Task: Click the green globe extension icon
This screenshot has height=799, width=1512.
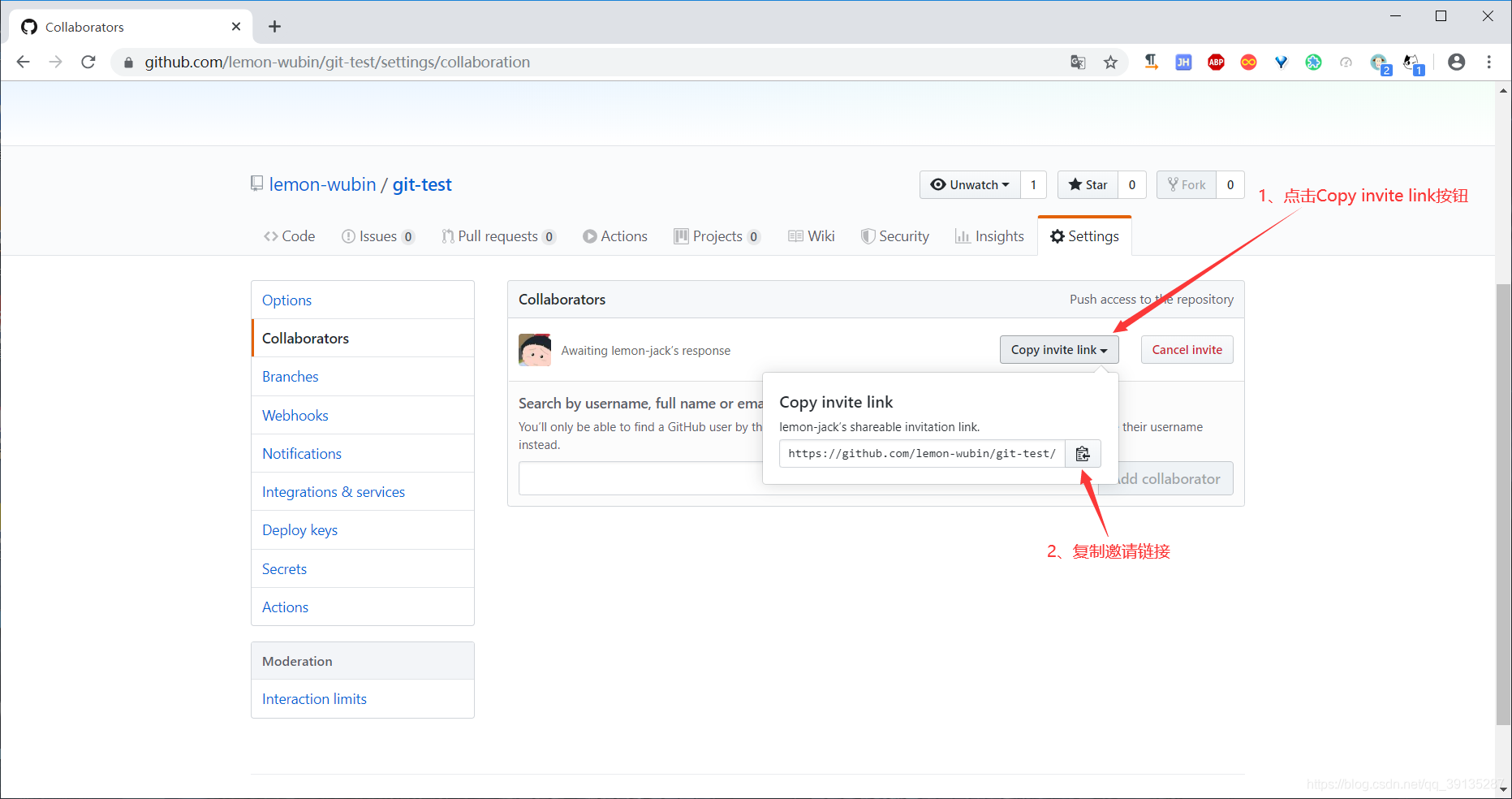Action: [1313, 62]
